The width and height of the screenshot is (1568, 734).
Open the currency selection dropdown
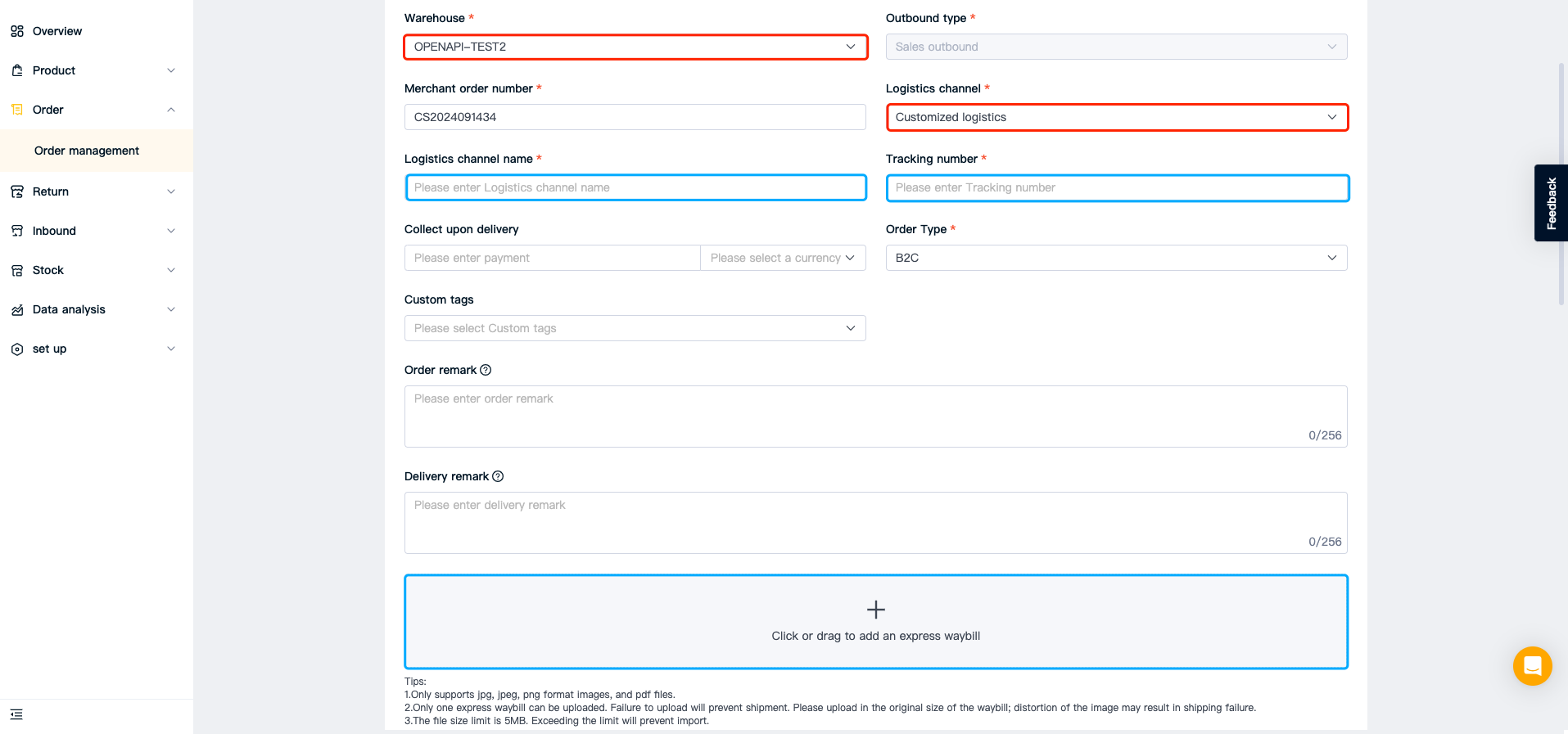783,258
